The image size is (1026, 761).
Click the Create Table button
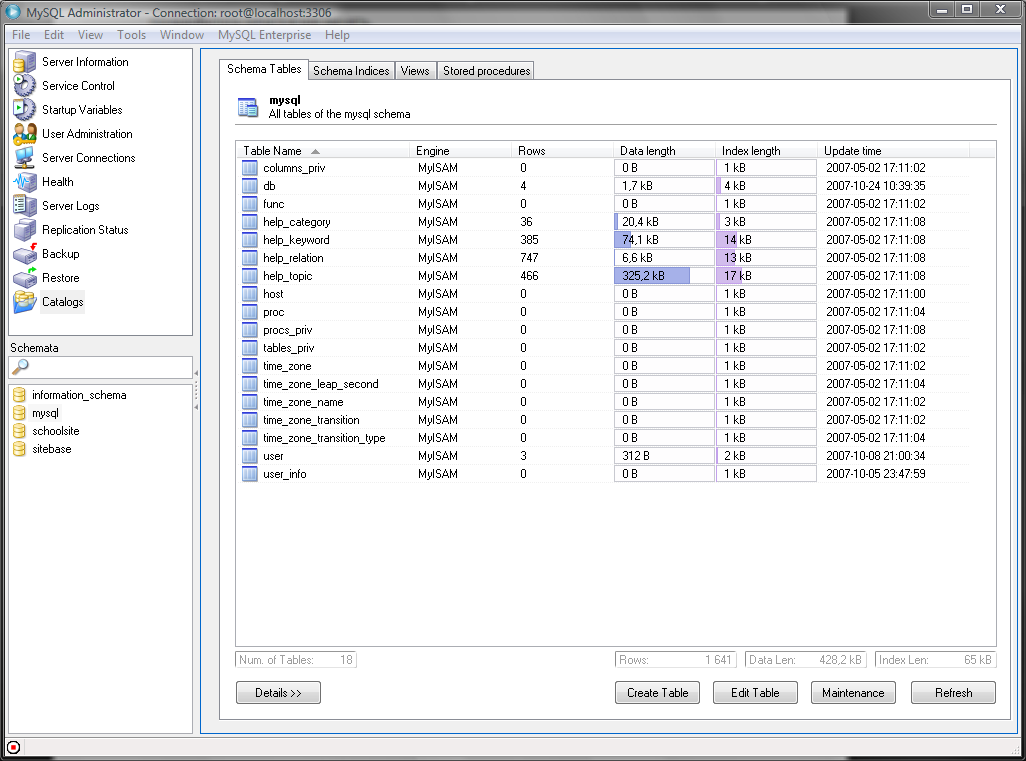pos(657,693)
